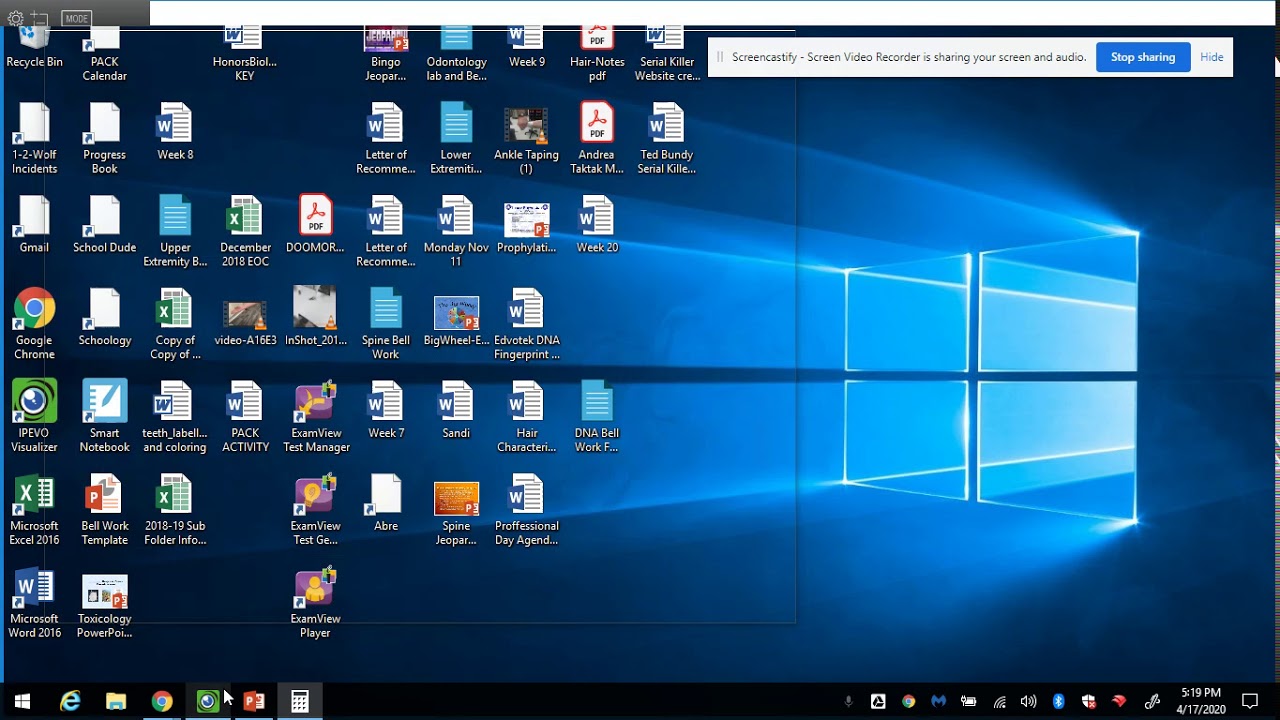
Task: Select the Smart Notebook desktop shortcut
Action: 104,417
